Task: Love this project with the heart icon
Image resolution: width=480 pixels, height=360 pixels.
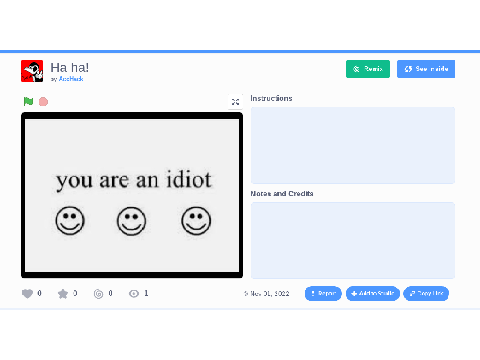Action: [27, 294]
